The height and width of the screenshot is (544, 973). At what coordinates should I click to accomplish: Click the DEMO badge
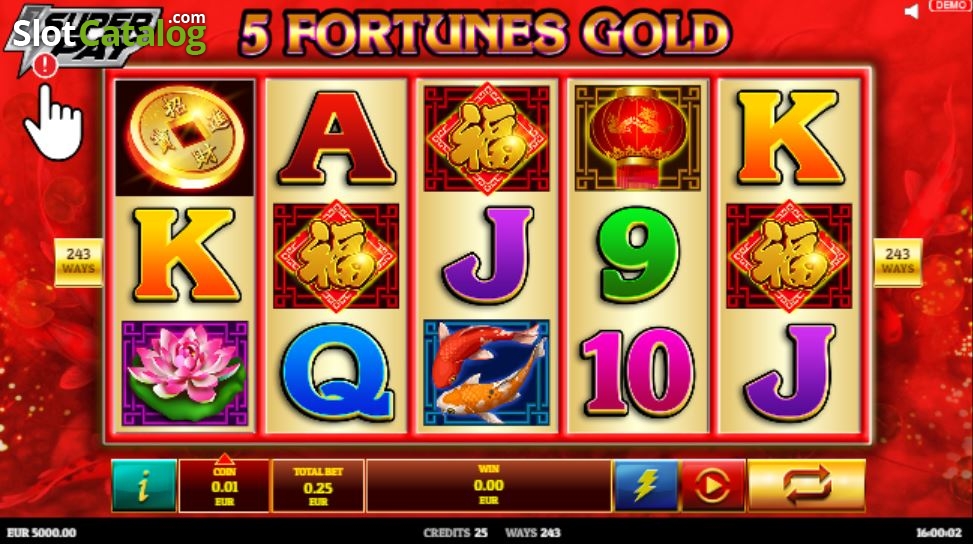tap(949, 6)
